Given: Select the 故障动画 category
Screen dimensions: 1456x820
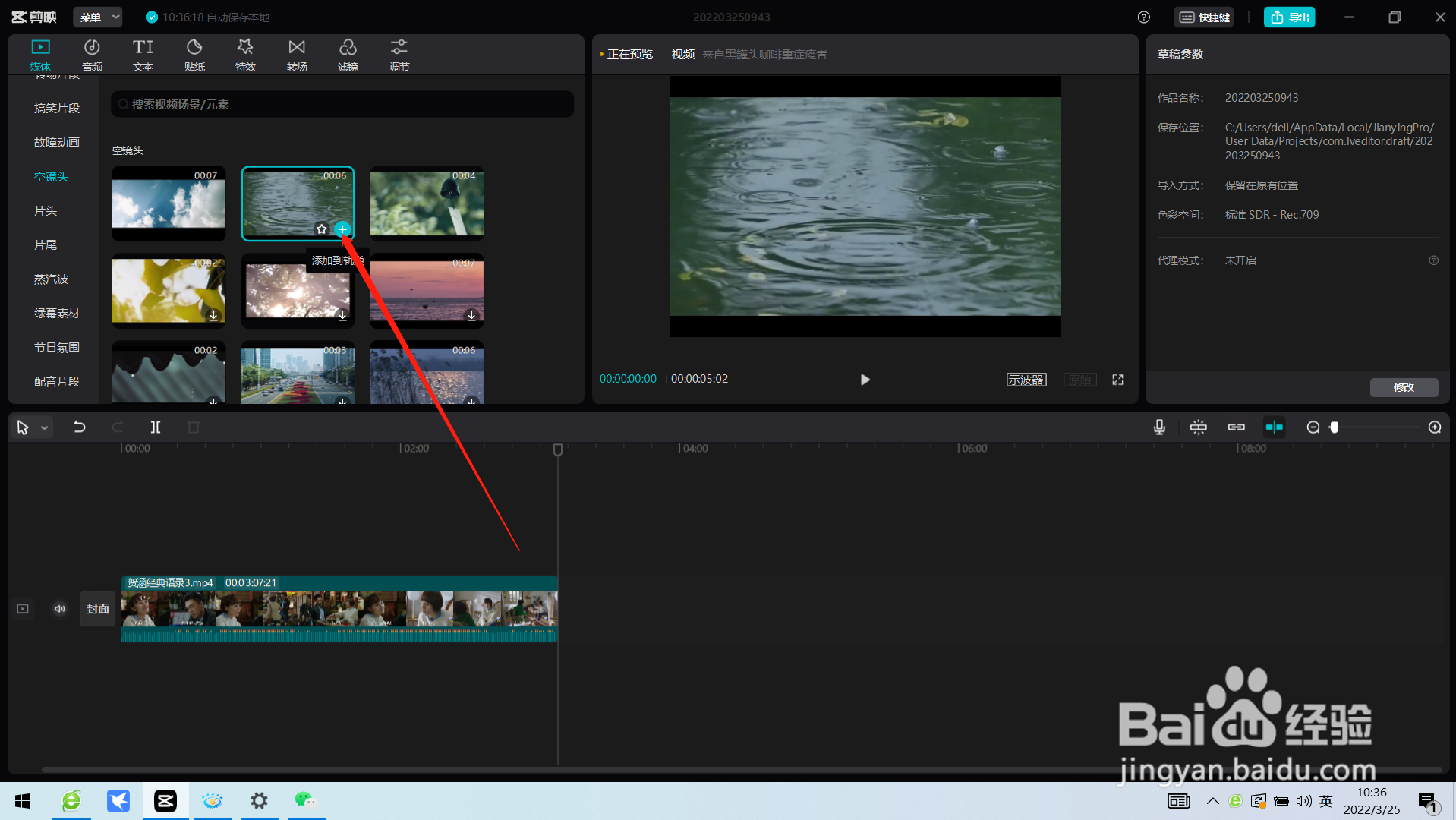Looking at the screenshot, I should pyautogui.click(x=56, y=142).
